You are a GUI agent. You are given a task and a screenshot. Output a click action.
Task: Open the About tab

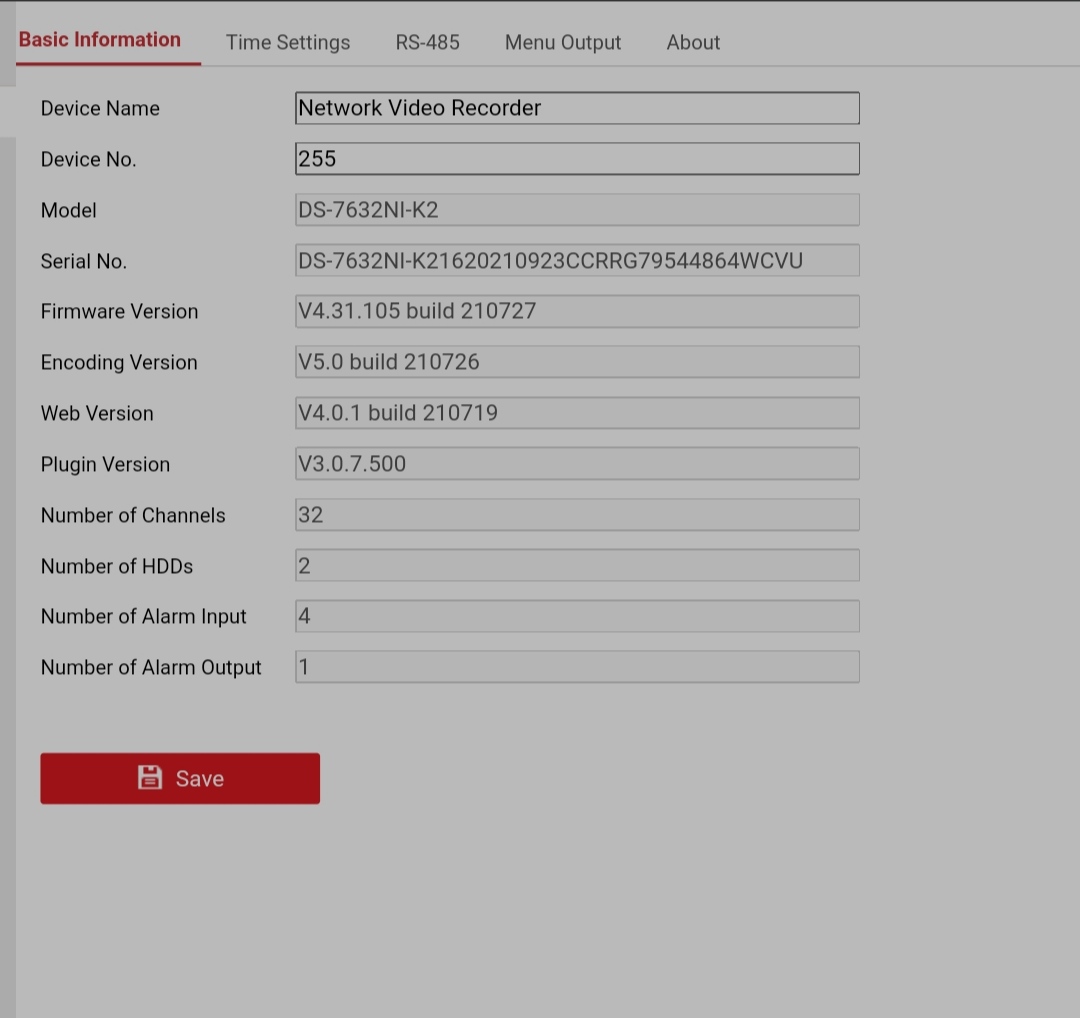click(693, 42)
